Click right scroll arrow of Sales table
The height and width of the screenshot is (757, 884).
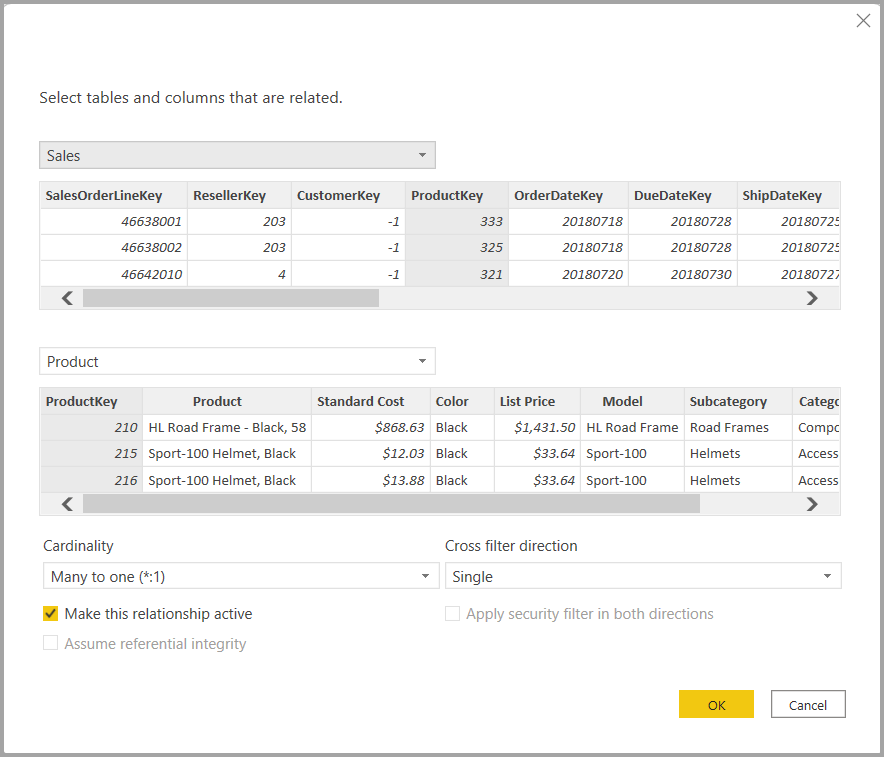click(x=812, y=298)
